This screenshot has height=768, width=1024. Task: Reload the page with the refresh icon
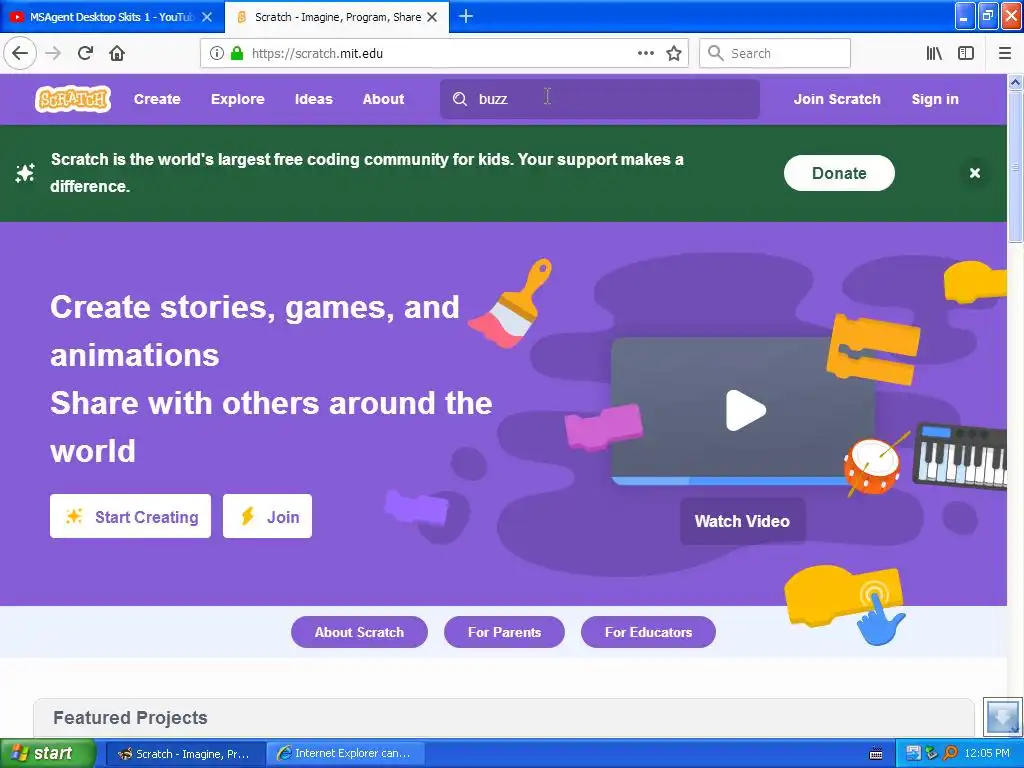pos(85,53)
